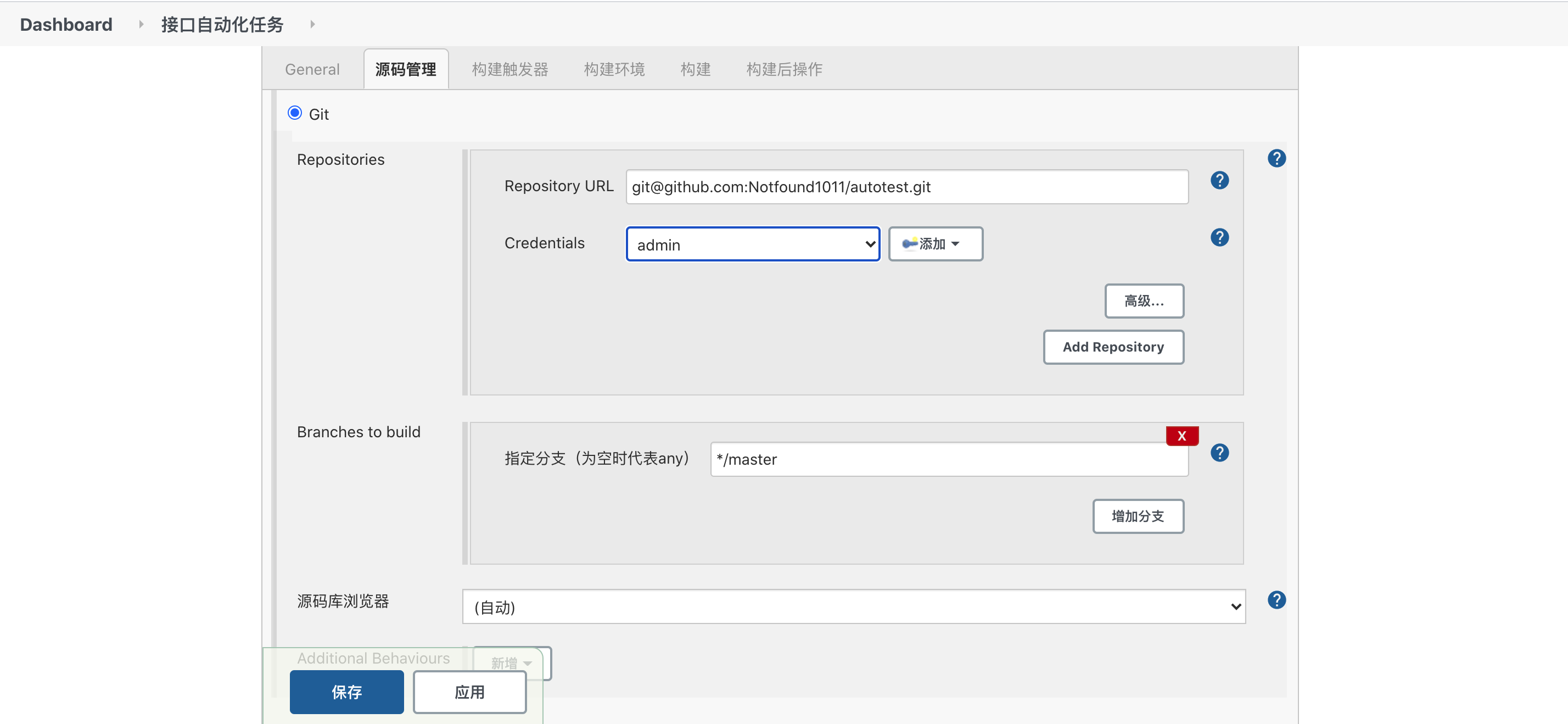Expand breadcrumb arrow after 接口自动化任务
The height and width of the screenshot is (724, 1568).
312,24
